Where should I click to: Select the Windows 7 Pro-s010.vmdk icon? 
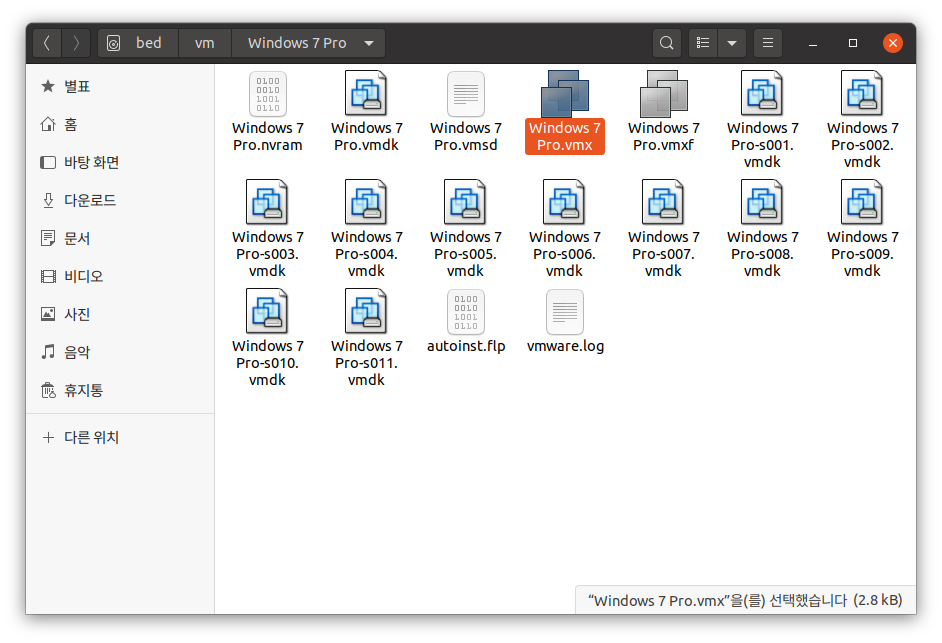(x=267, y=311)
